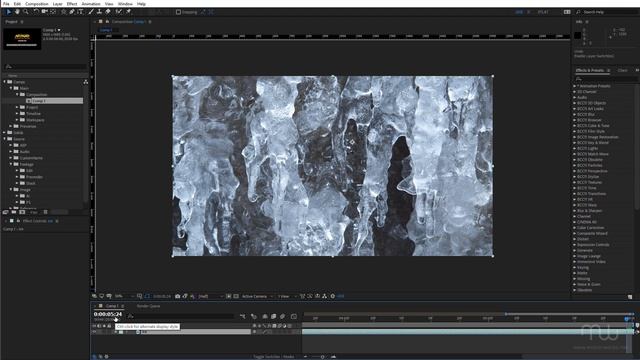The height and width of the screenshot is (360, 640).
Task: Open the Active Camera dropdown
Action: tap(257, 296)
